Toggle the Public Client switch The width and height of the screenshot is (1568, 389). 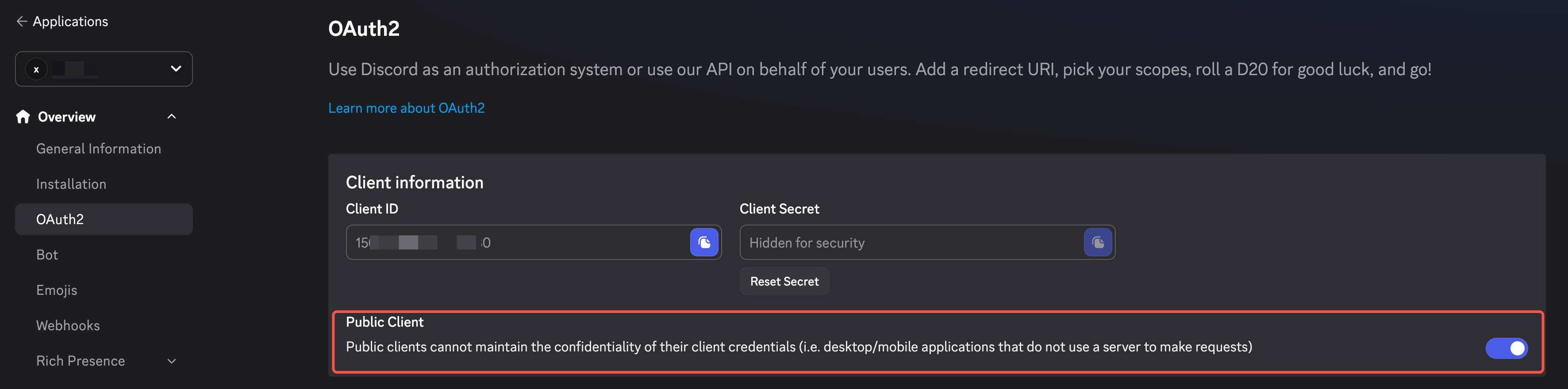tap(1507, 348)
